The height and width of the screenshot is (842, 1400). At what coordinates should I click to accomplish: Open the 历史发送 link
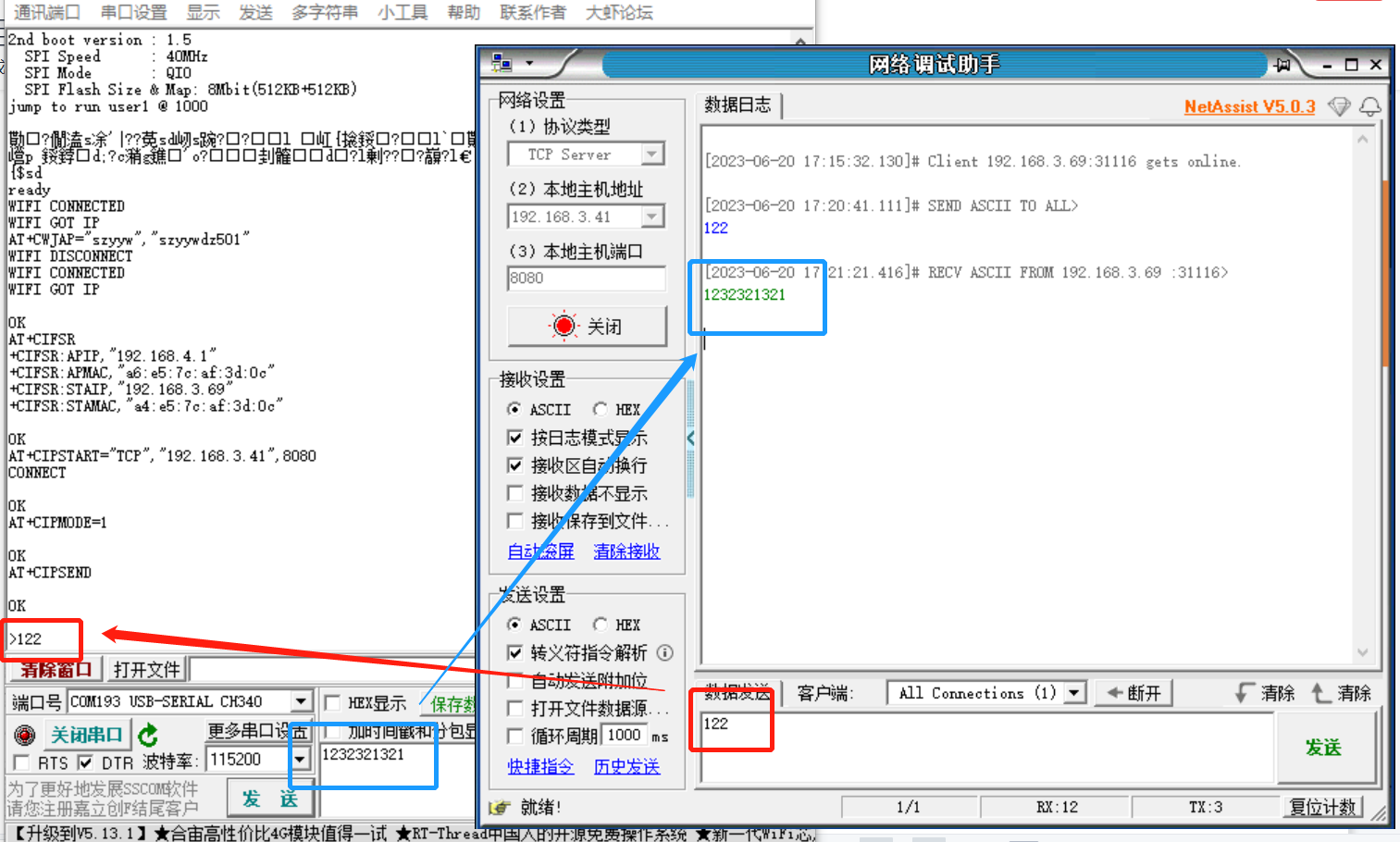pos(626,766)
